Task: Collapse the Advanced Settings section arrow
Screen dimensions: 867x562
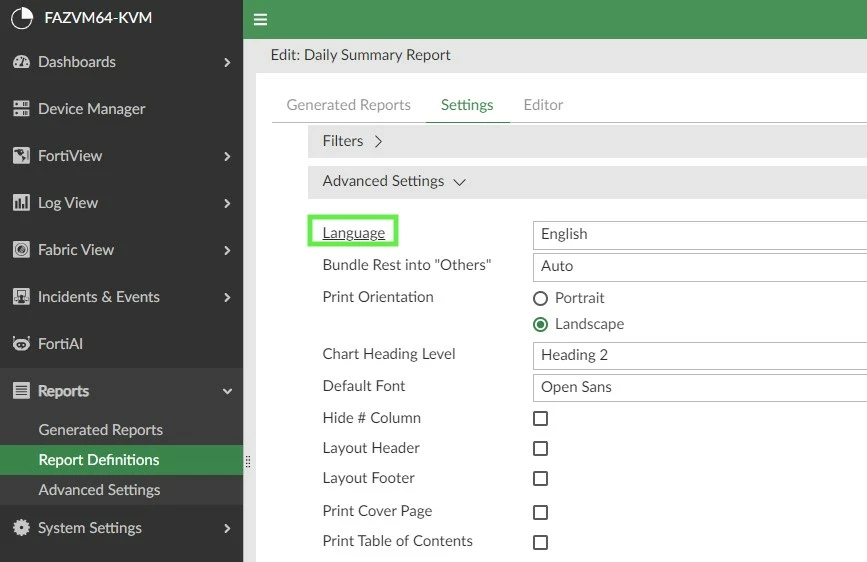Action: tap(459, 182)
